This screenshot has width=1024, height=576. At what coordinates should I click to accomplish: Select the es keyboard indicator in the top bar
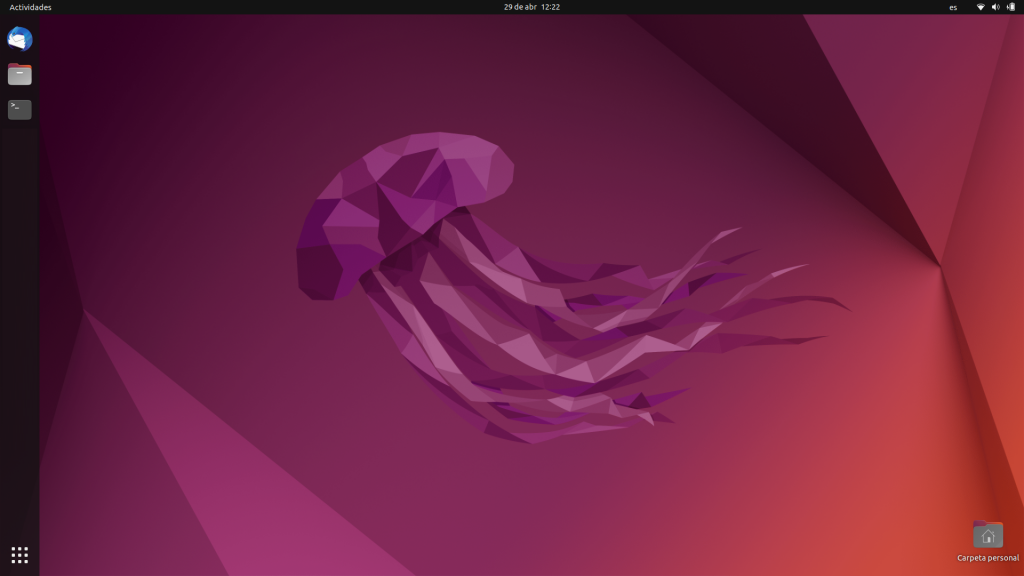[953, 7]
